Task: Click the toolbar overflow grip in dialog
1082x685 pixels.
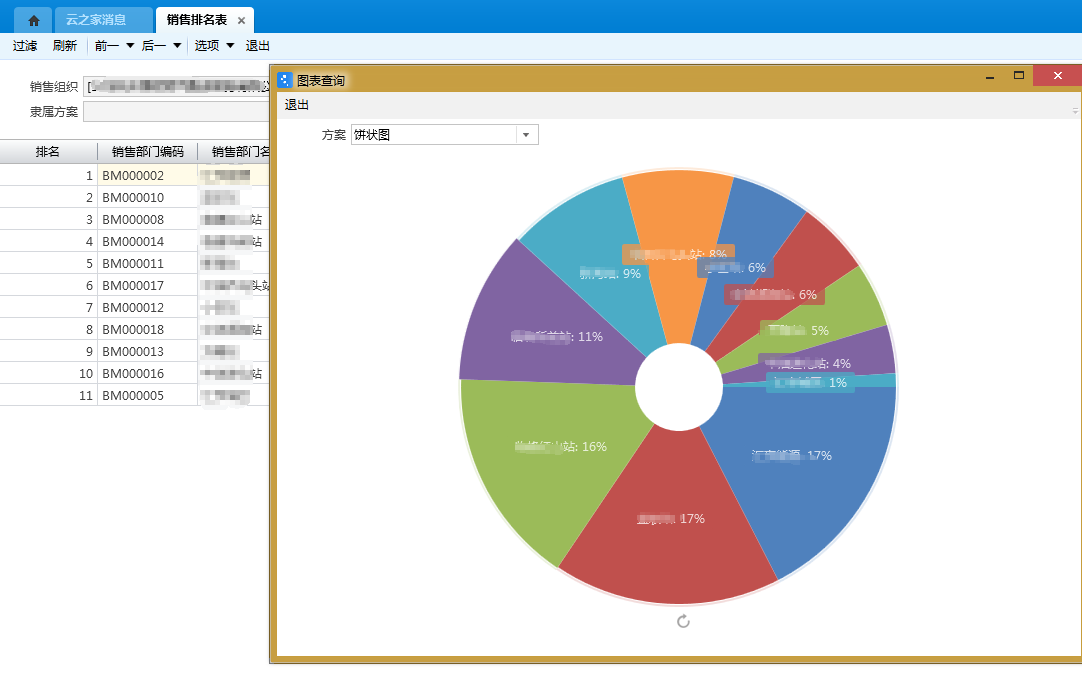Action: click(1075, 109)
